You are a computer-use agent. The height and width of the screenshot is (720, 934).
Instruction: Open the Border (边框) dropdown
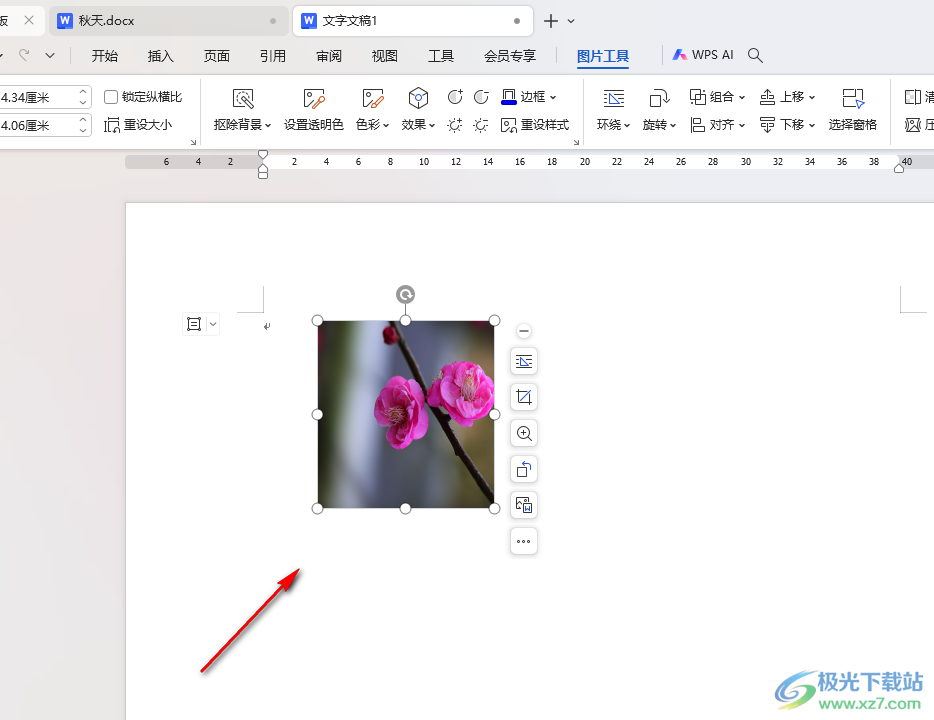(528, 96)
